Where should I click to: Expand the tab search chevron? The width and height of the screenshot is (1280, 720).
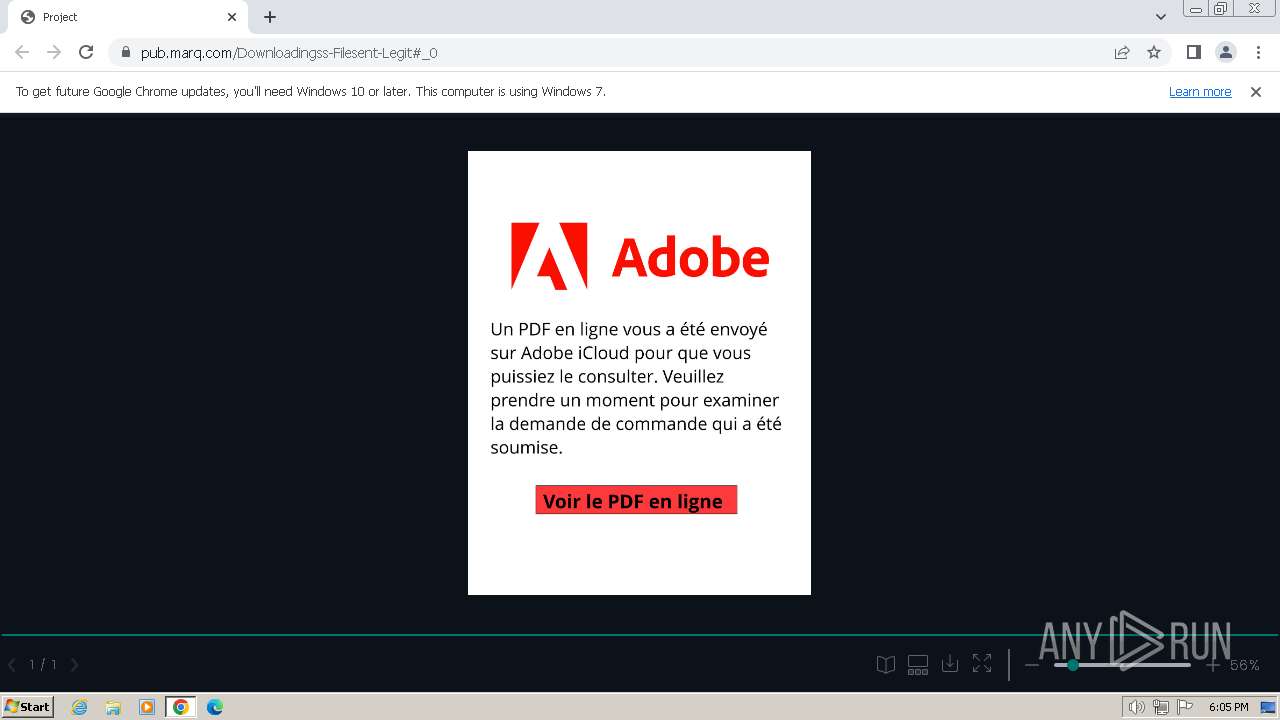tap(1161, 17)
